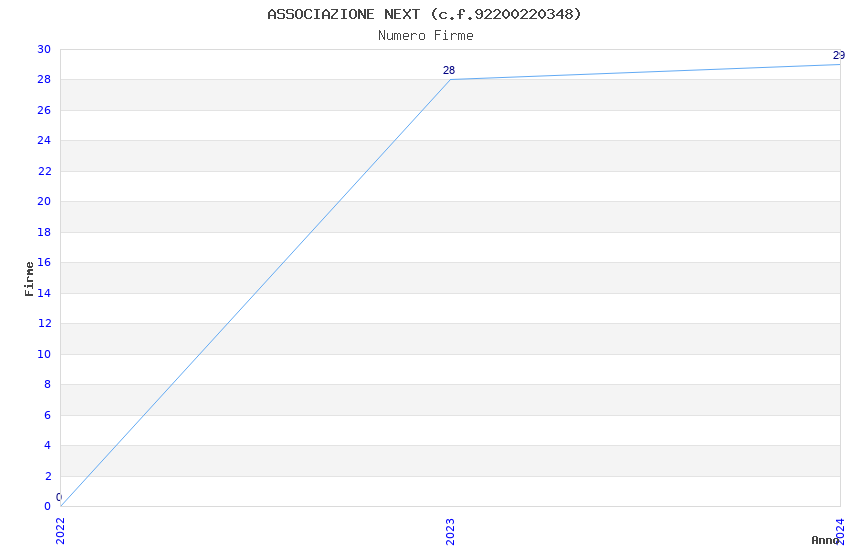This screenshot has width=850, height=550.
Task: Click y-axis tick value 10
Action: coord(44,354)
